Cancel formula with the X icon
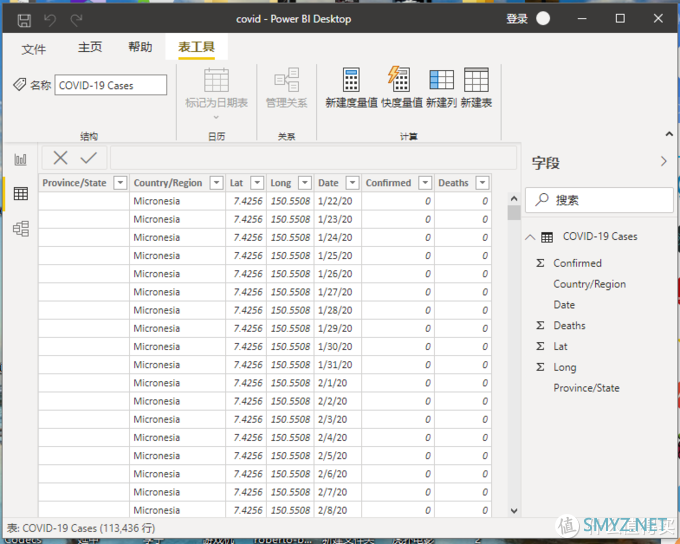Screen dimensions: 680x544 pyautogui.click(x=60, y=157)
